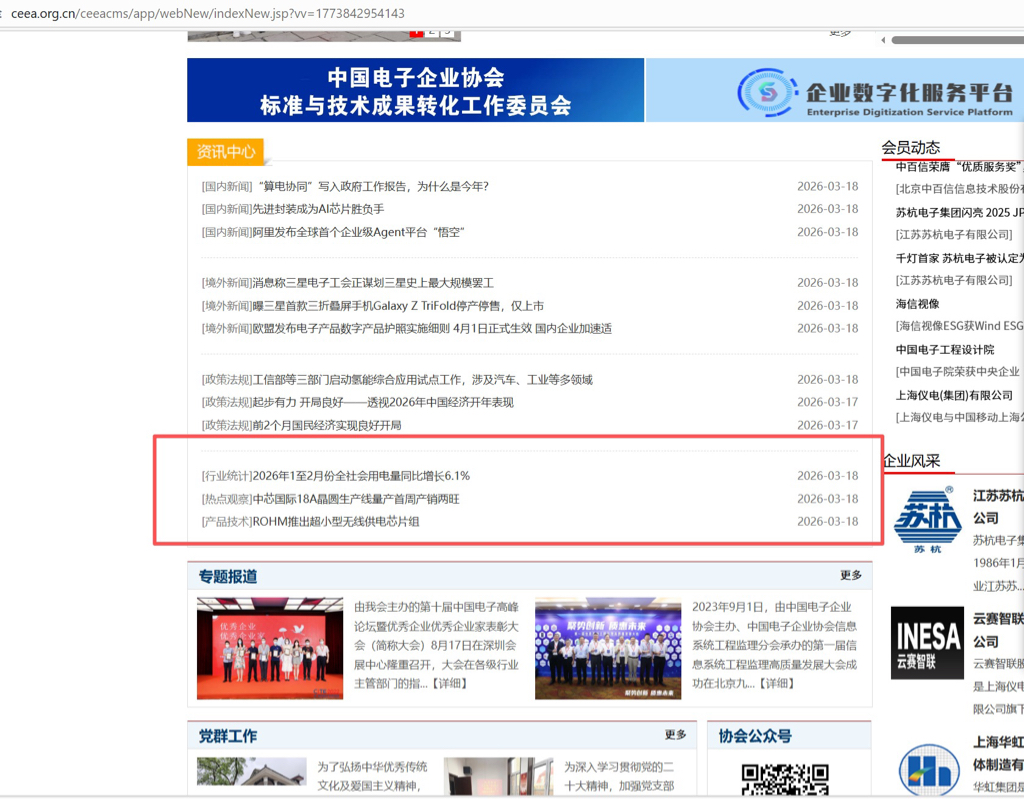
Task: Click the INESA 云赛智联 logo
Action: 927,643
